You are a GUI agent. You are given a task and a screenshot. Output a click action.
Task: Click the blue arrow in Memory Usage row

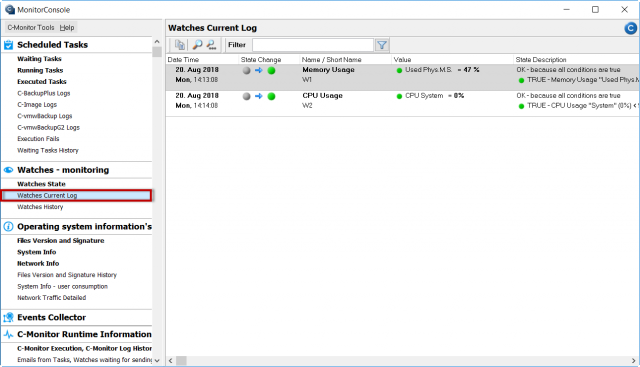point(259,70)
